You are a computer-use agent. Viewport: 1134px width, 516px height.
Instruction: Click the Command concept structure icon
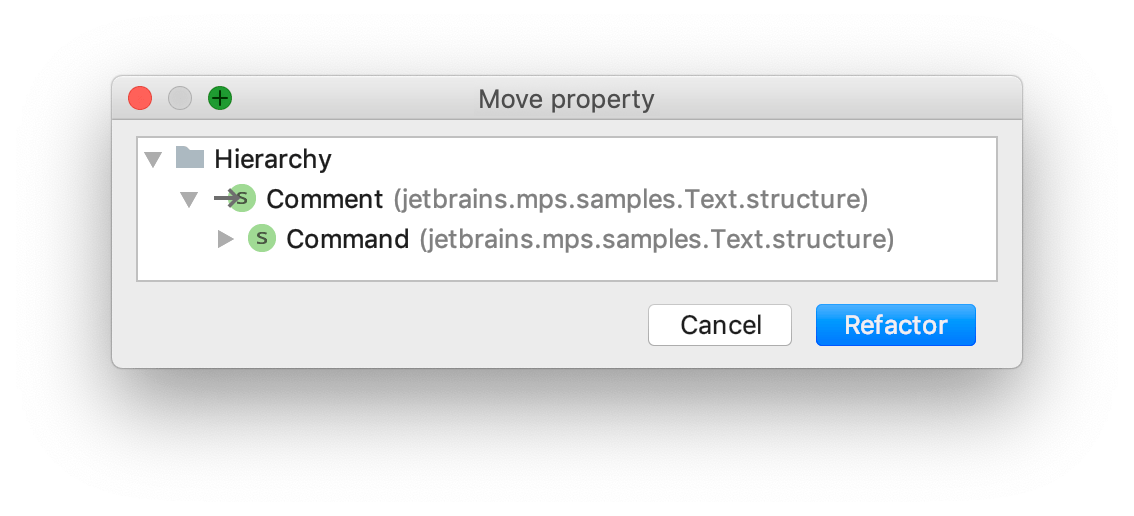(261, 239)
